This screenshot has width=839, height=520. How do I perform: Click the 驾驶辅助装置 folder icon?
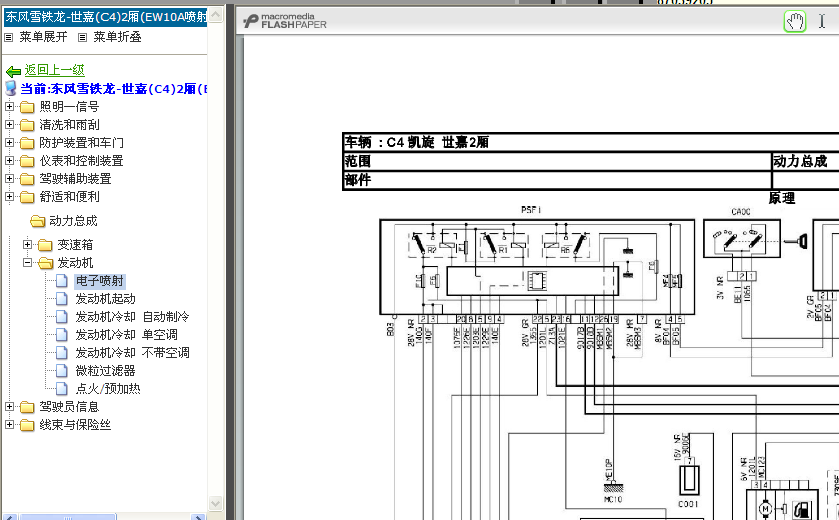click(27, 179)
